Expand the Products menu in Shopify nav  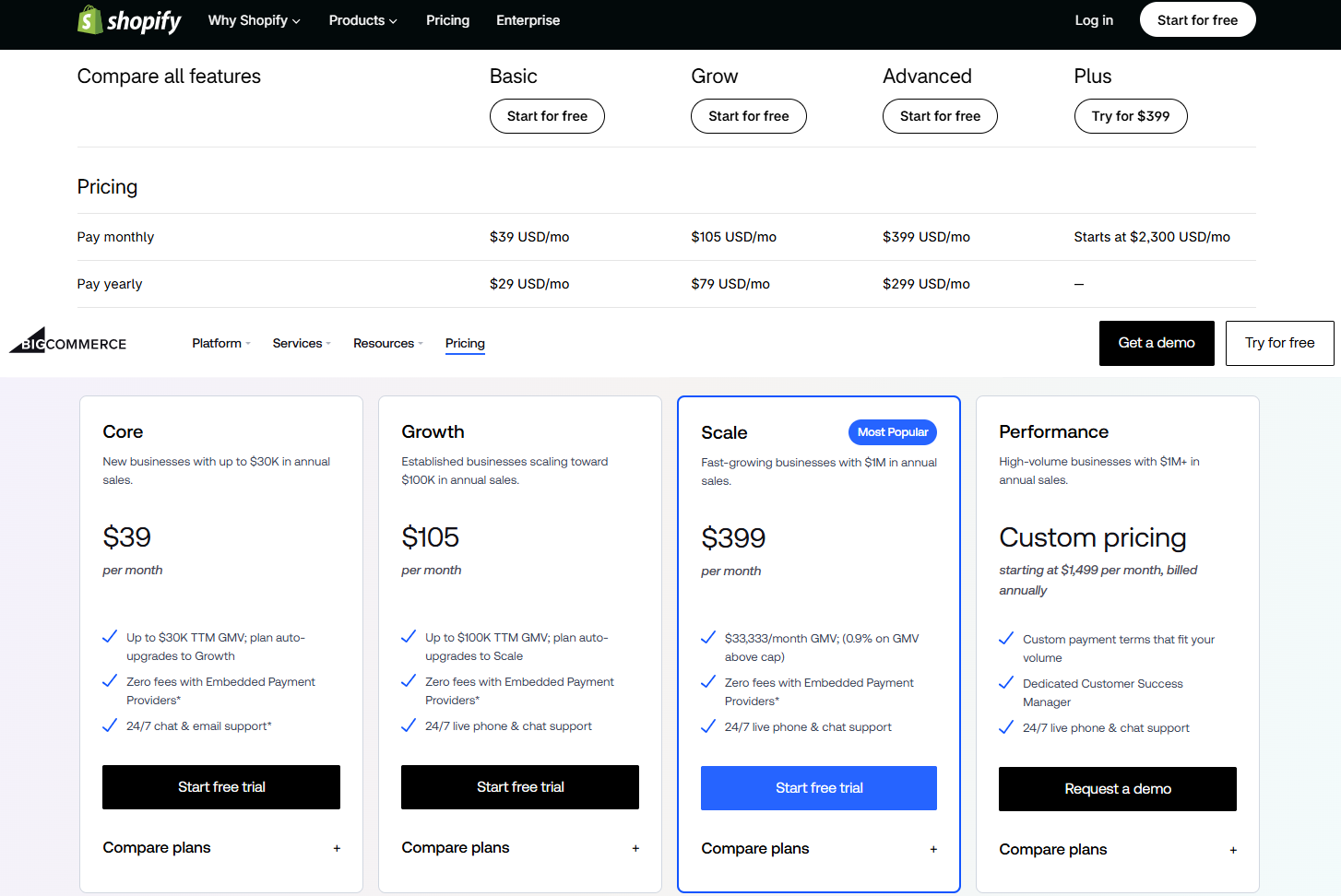point(362,20)
